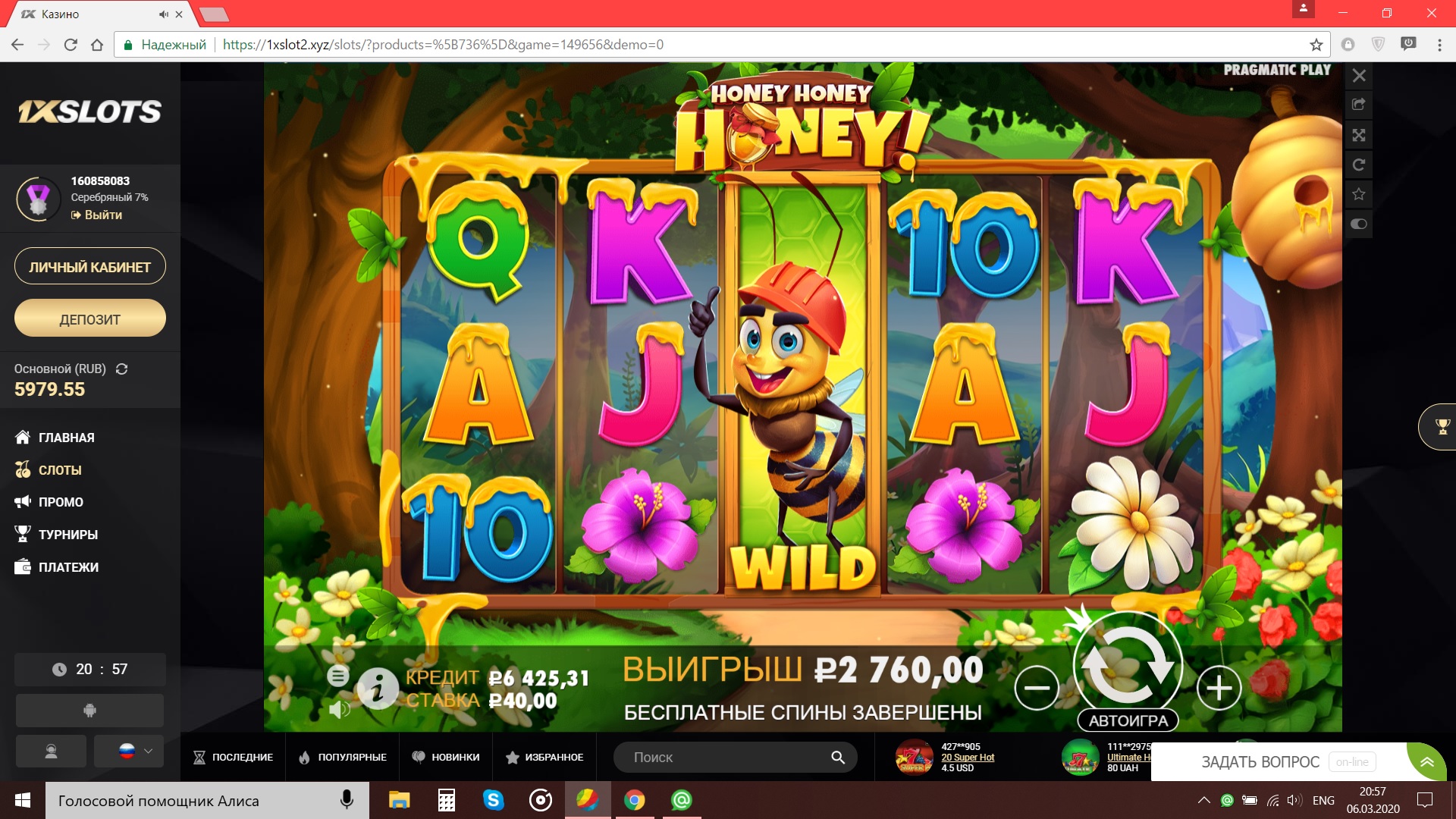Reload the game with refresh icon
Viewport: 1456px width, 819px height.
click(1359, 165)
